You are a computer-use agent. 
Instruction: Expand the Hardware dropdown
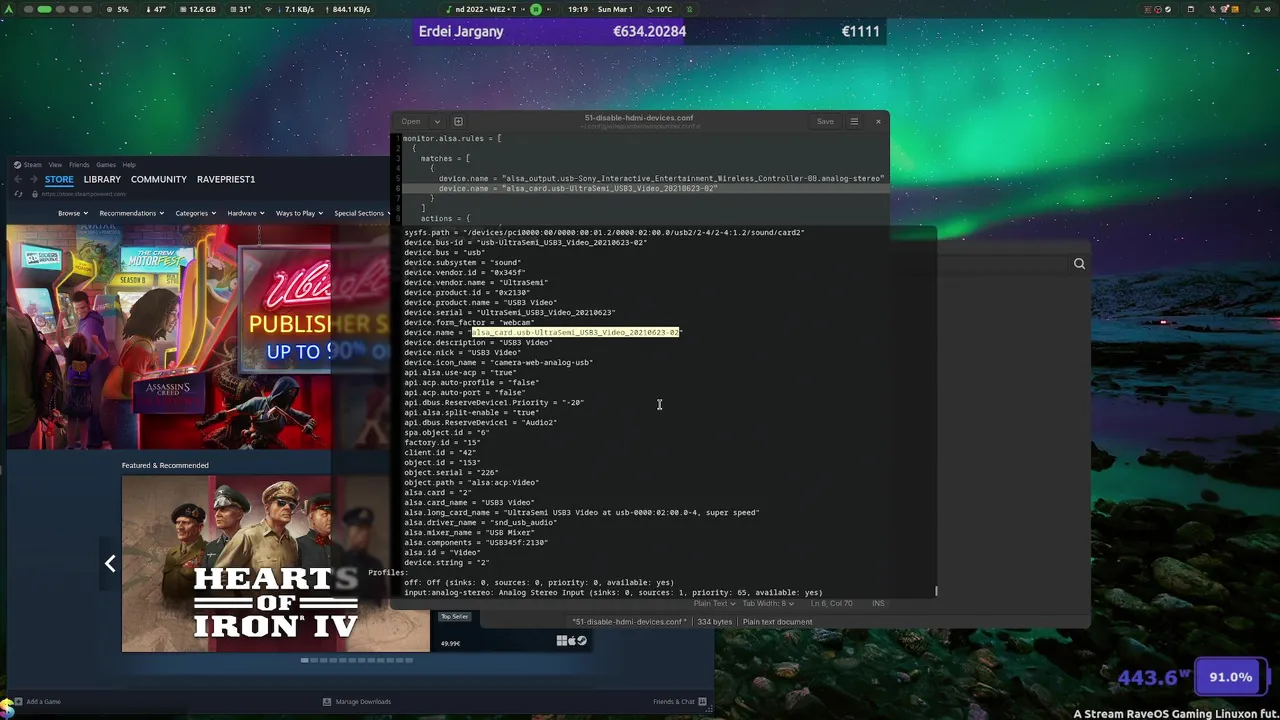pos(245,213)
